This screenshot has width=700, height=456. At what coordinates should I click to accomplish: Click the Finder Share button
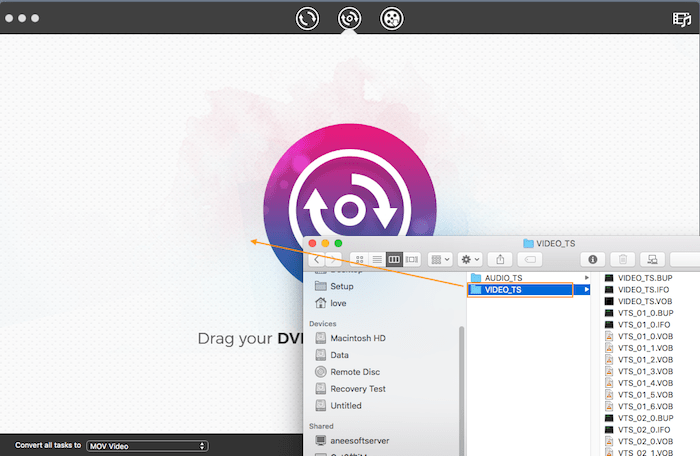click(x=500, y=259)
